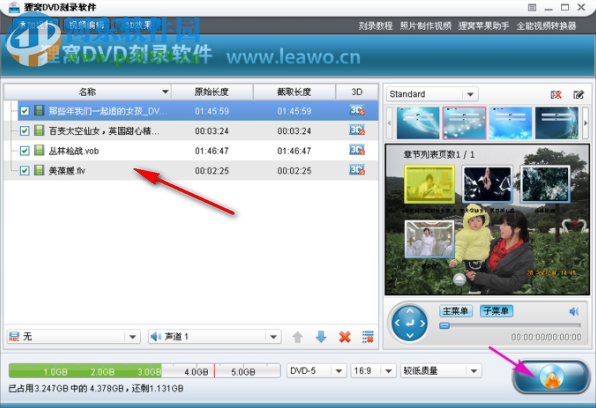Open the 全能视频转换器 link
Viewport: 596px width, 408px height.
click(546, 26)
